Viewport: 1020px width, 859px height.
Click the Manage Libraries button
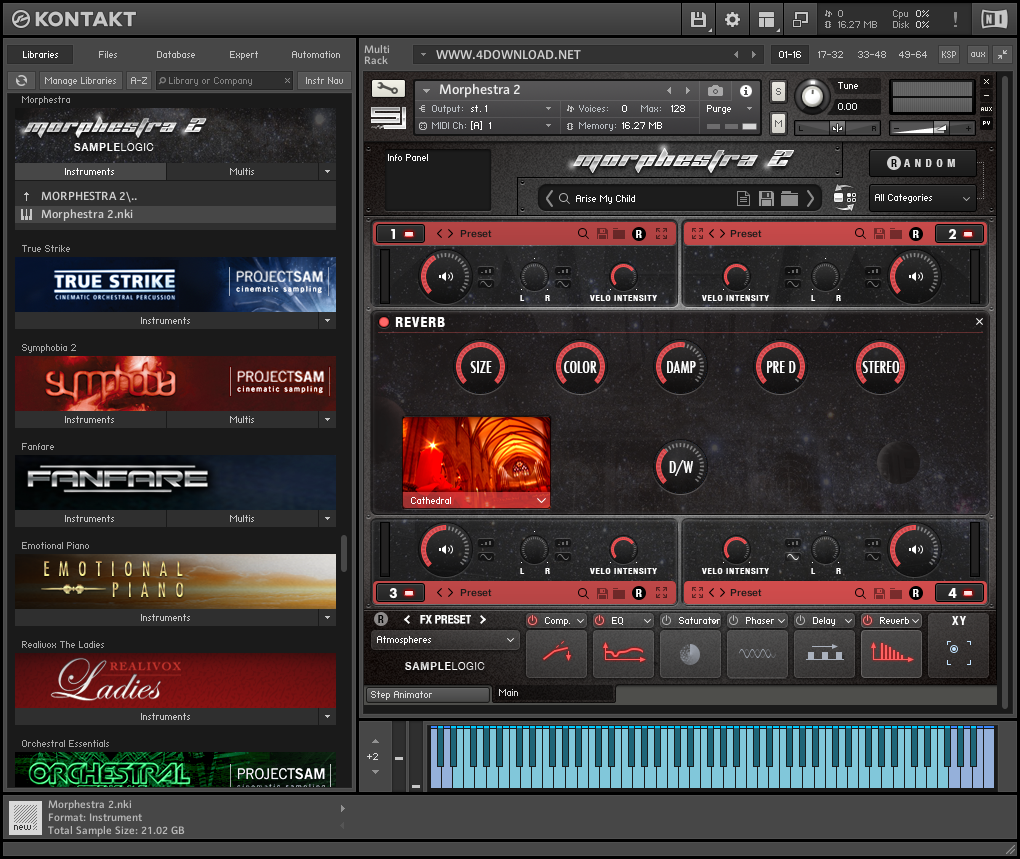(81, 81)
